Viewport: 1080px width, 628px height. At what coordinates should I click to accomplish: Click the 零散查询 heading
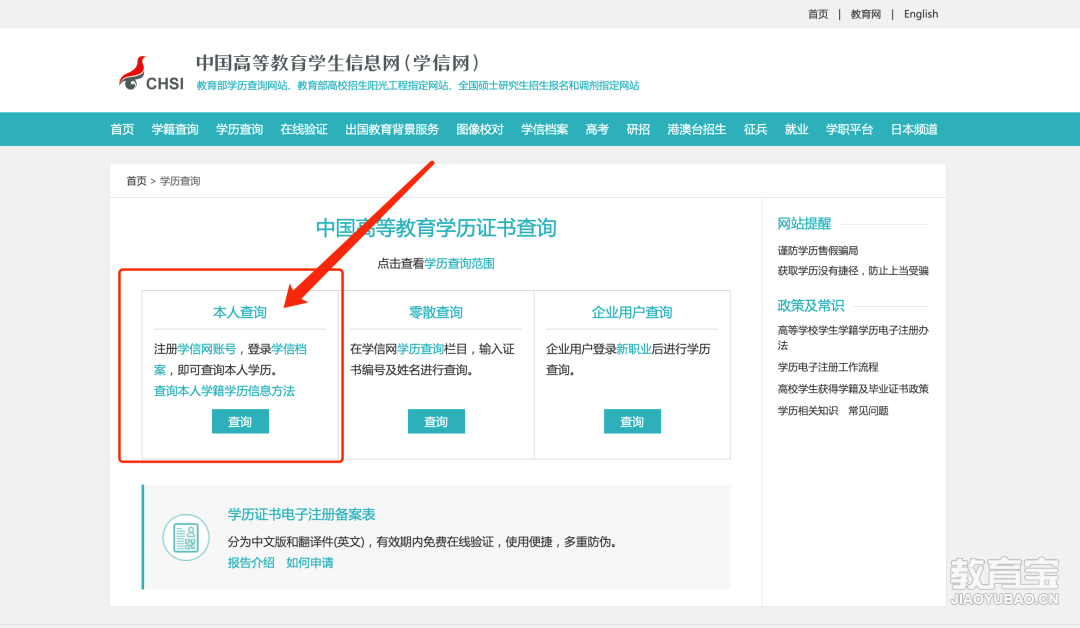436,313
